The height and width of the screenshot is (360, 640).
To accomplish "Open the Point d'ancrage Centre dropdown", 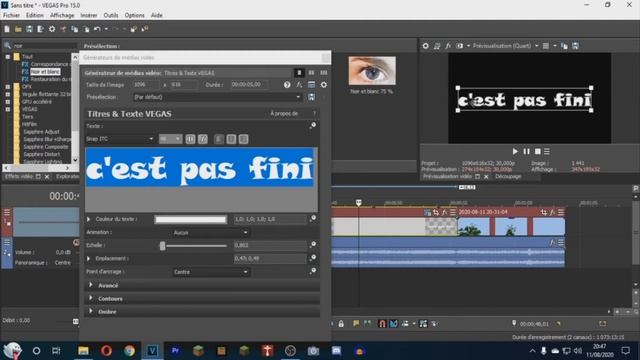I will pos(211,272).
